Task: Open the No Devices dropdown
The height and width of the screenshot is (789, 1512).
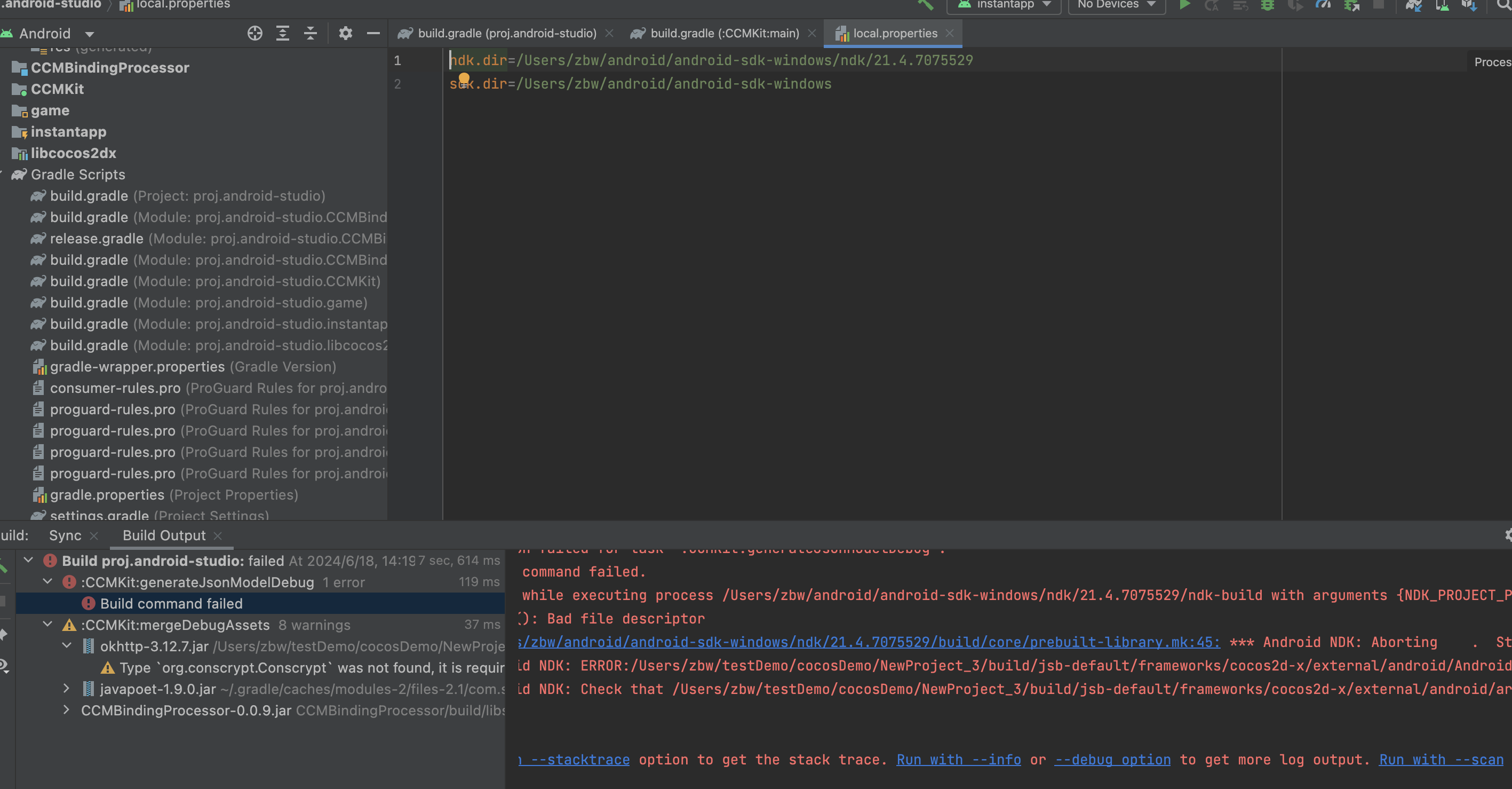Action: coord(1116,5)
